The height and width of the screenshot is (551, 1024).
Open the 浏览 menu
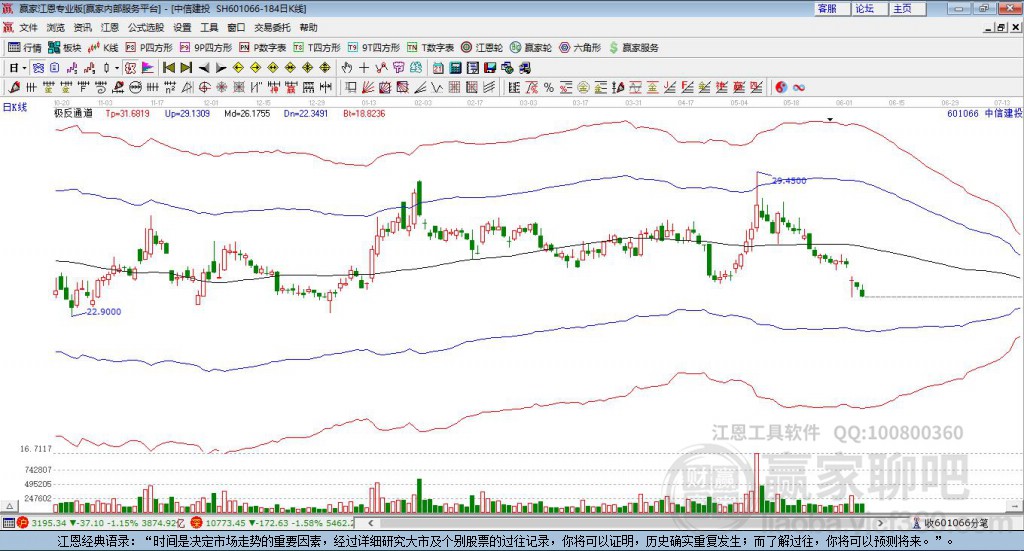click(x=56, y=27)
